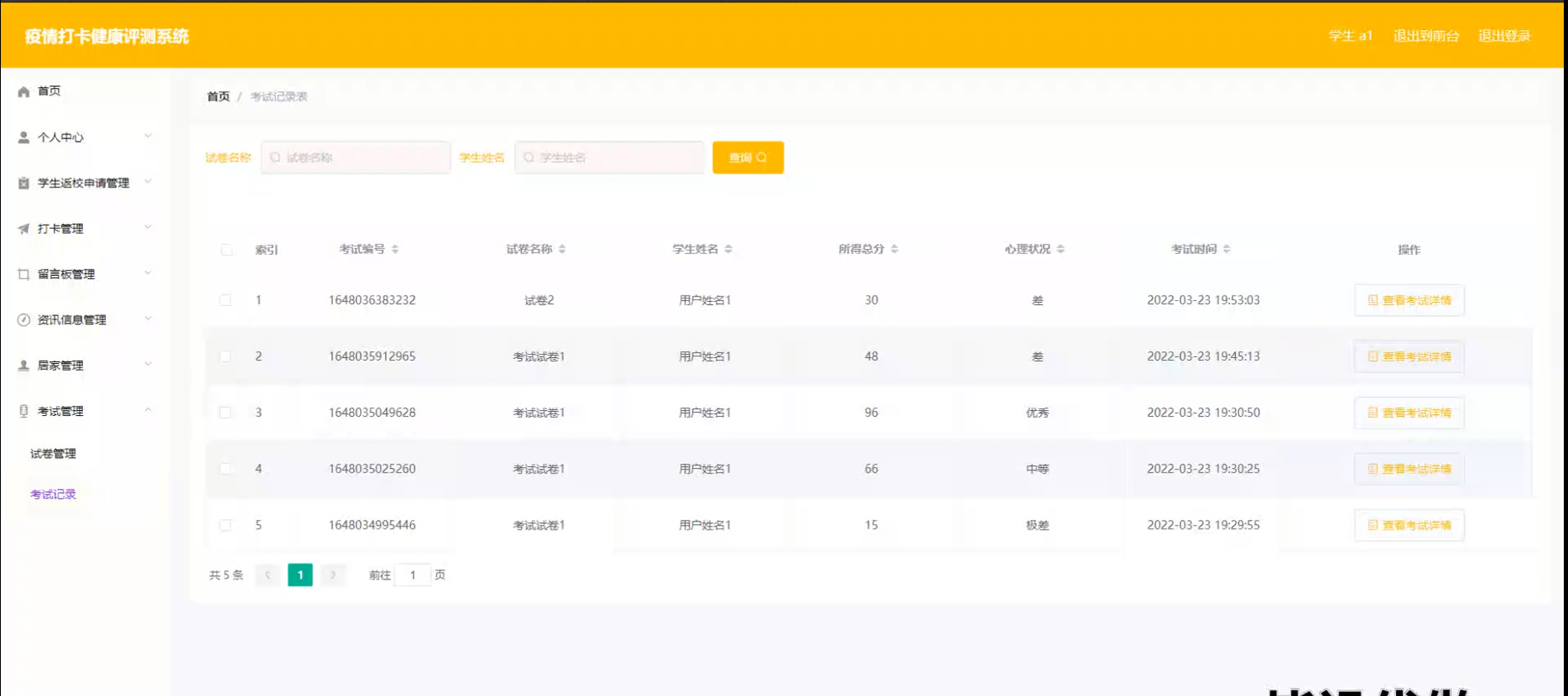View exam details for score 66 row
Viewport: 1568px width, 696px height.
pyautogui.click(x=1409, y=469)
